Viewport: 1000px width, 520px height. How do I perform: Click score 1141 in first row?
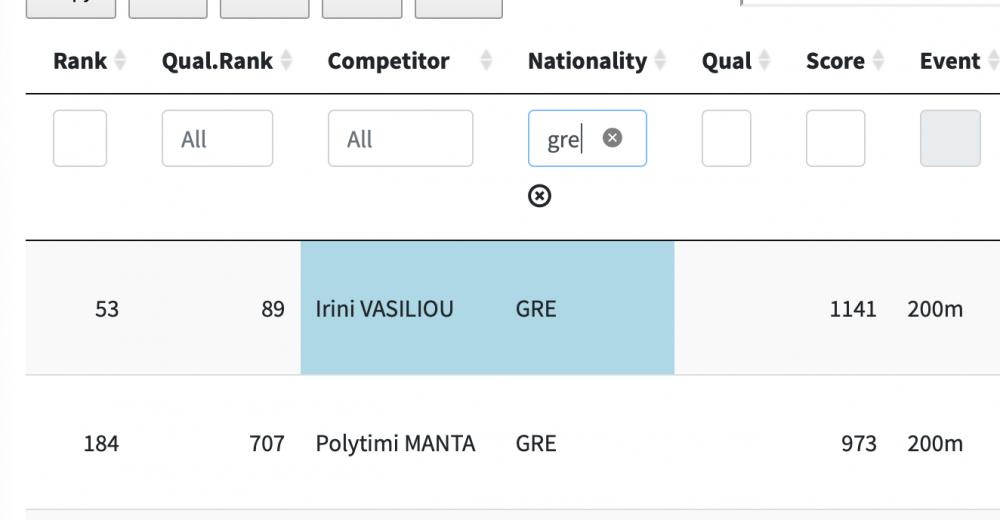[852, 309]
